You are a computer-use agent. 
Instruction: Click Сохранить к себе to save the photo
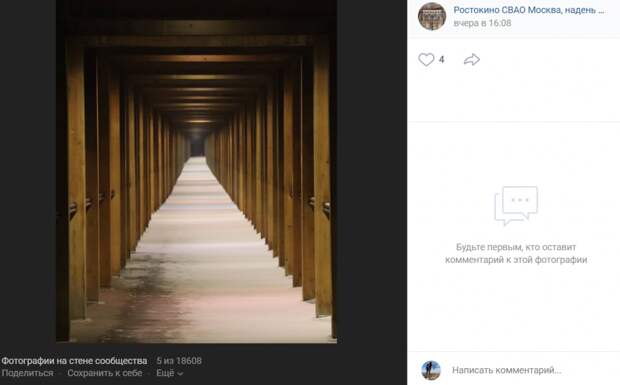104,373
